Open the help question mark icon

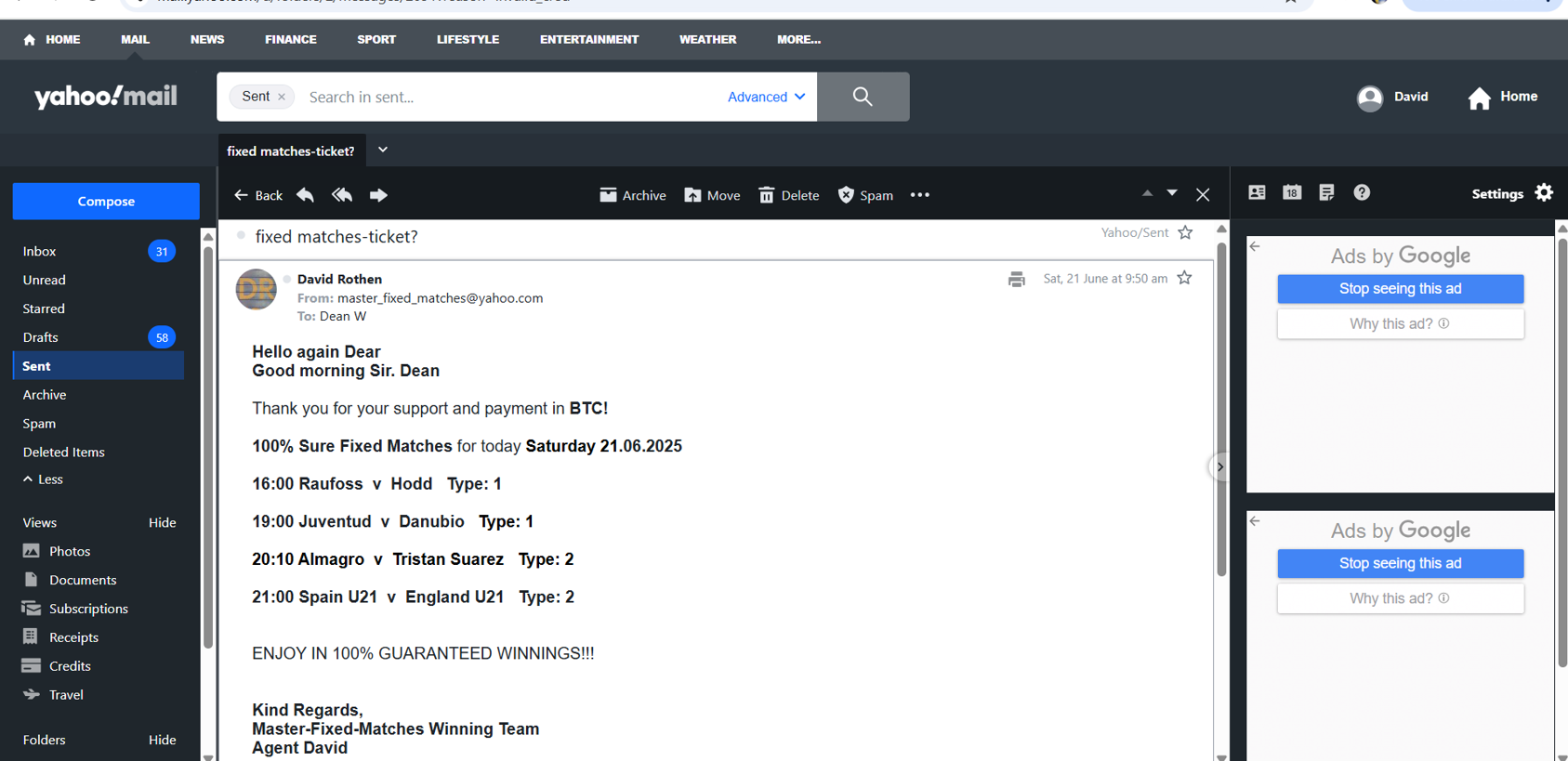[x=1362, y=192]
